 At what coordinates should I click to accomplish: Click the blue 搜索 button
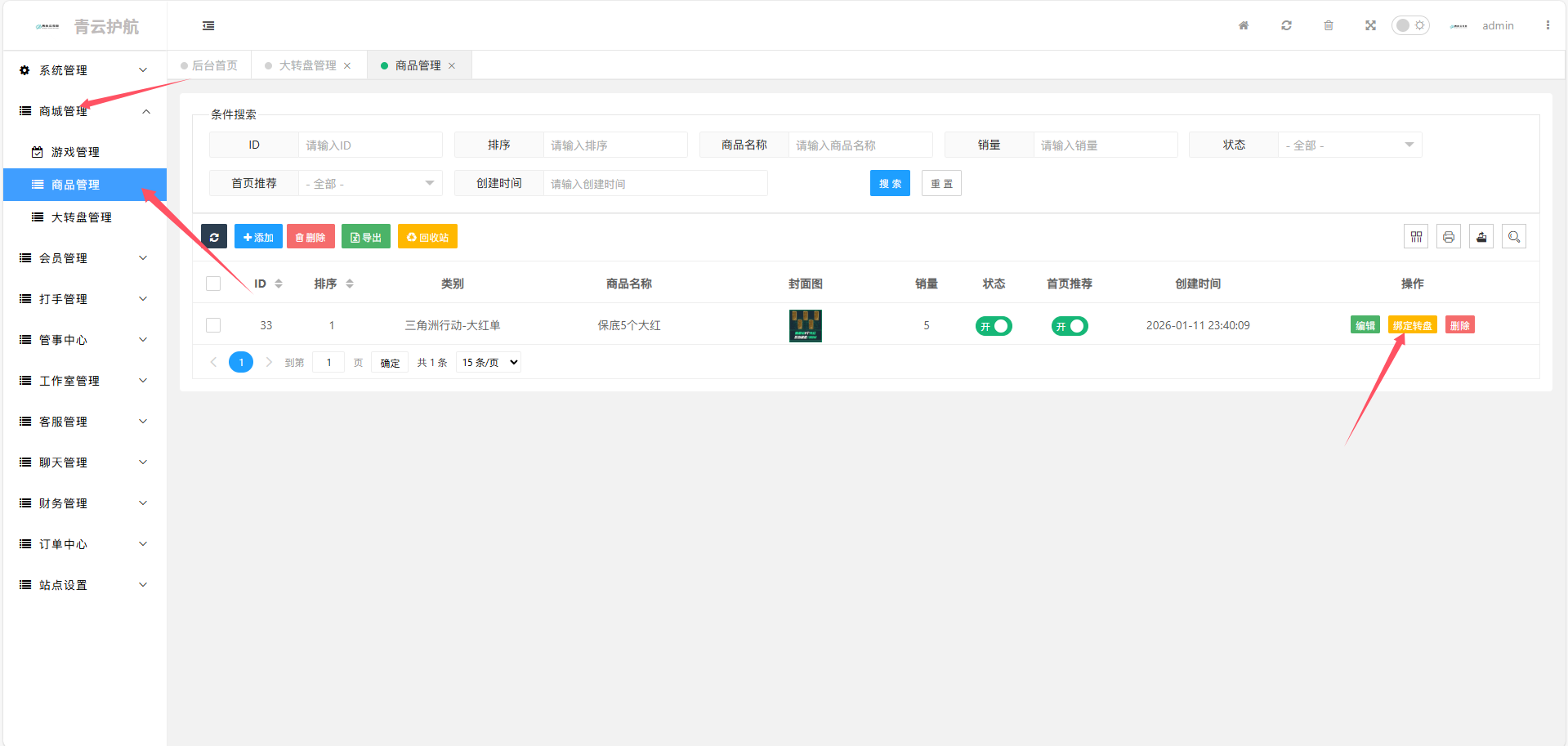[890, 184]
